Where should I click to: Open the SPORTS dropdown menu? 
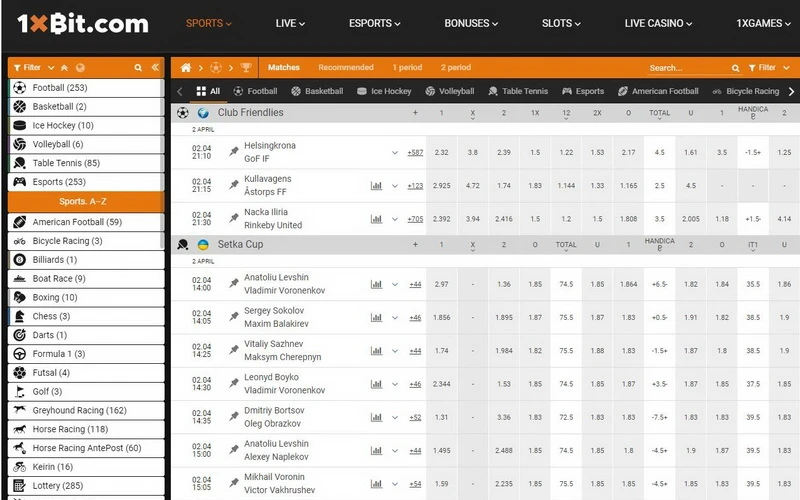[208, 23]
